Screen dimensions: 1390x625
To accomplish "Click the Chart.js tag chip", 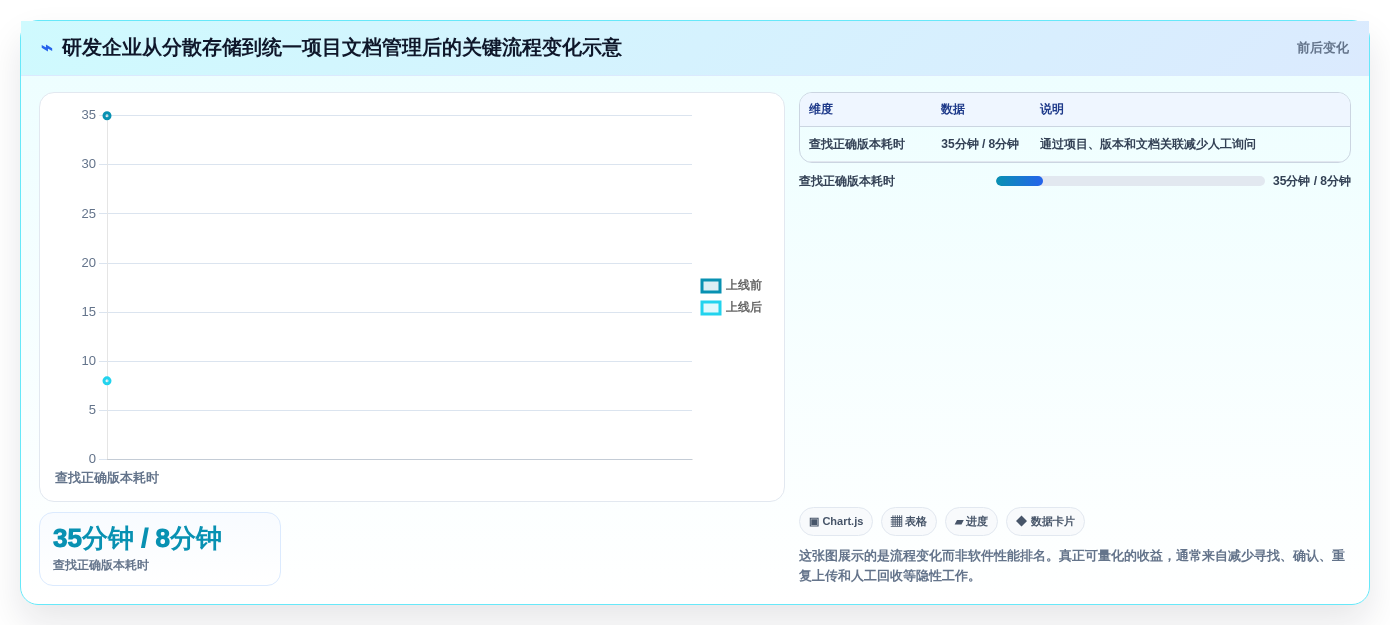I will tap(836, 522).
